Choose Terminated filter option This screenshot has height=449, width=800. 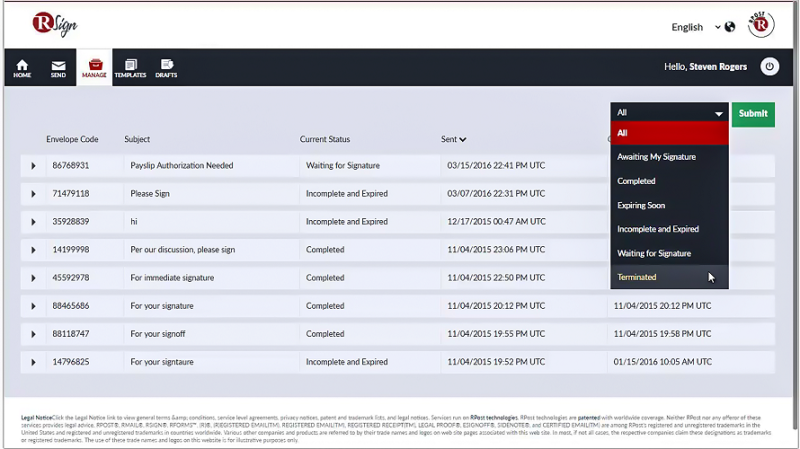[x=669, y=277]
